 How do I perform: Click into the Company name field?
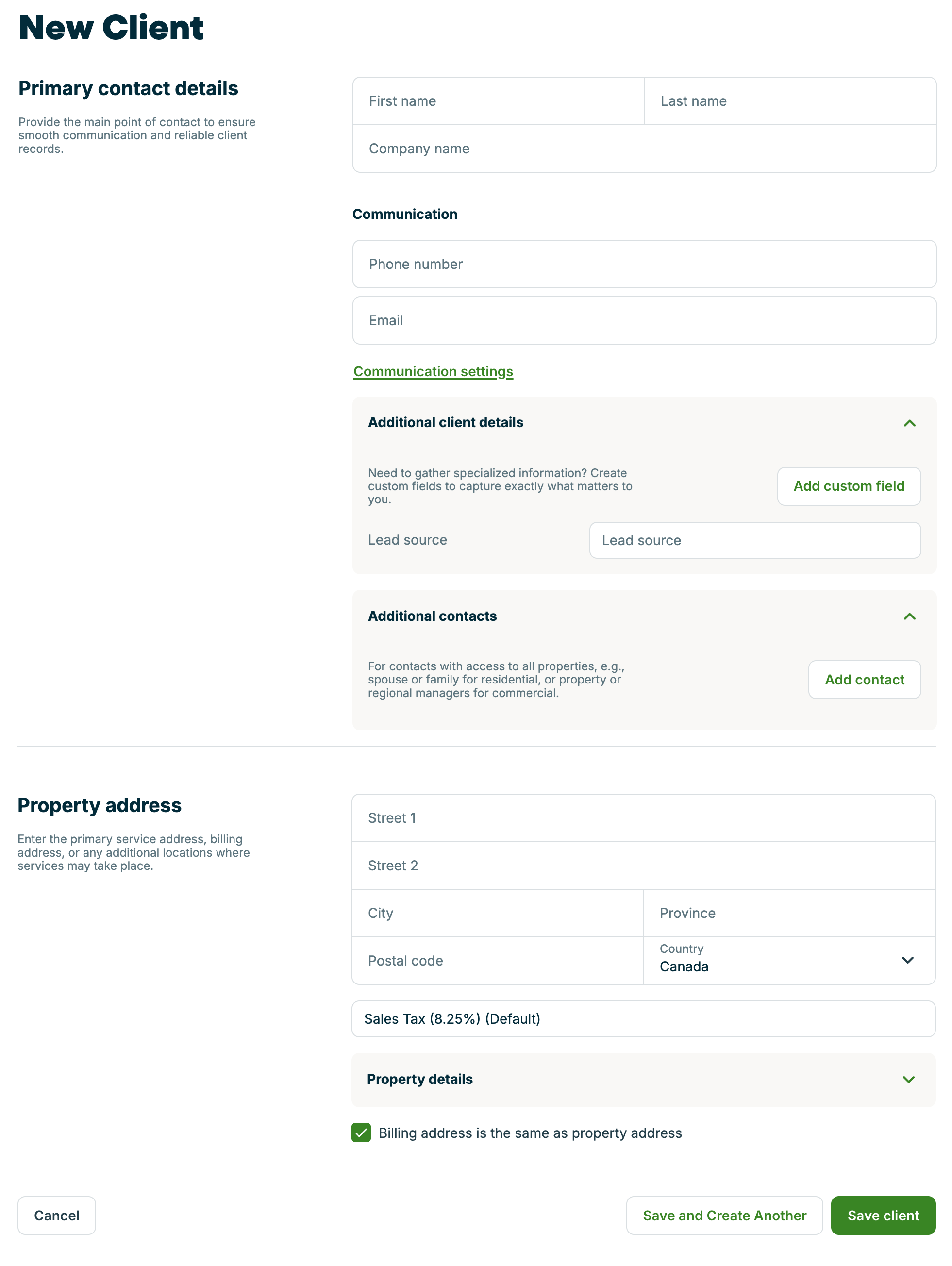click(x=644, y=149)
